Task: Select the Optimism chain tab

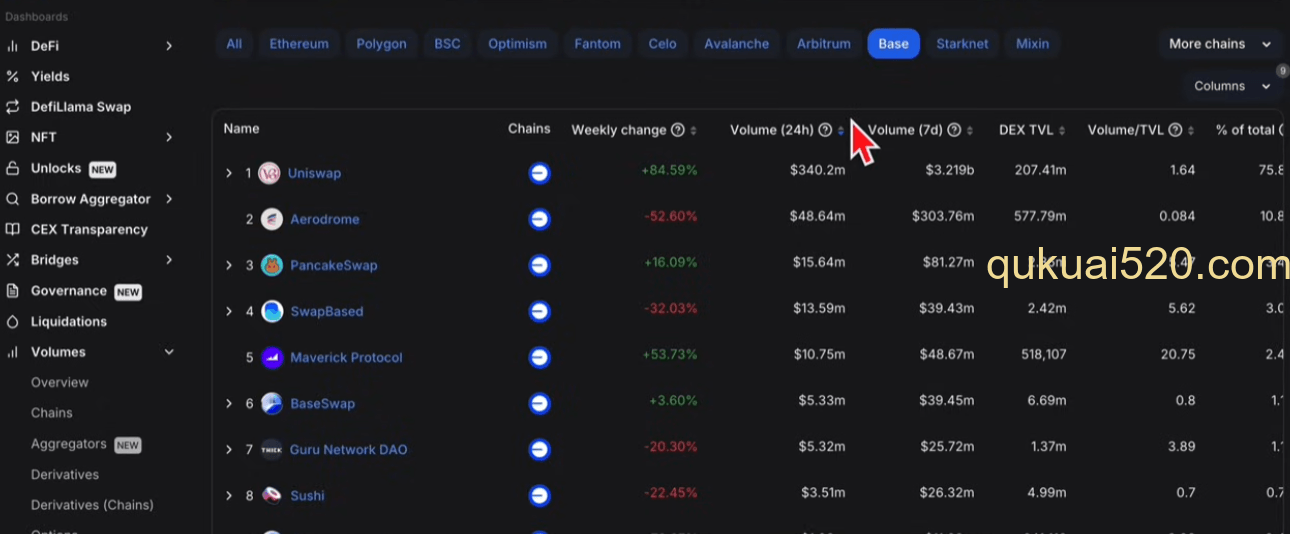Action: tap(518, 44)
